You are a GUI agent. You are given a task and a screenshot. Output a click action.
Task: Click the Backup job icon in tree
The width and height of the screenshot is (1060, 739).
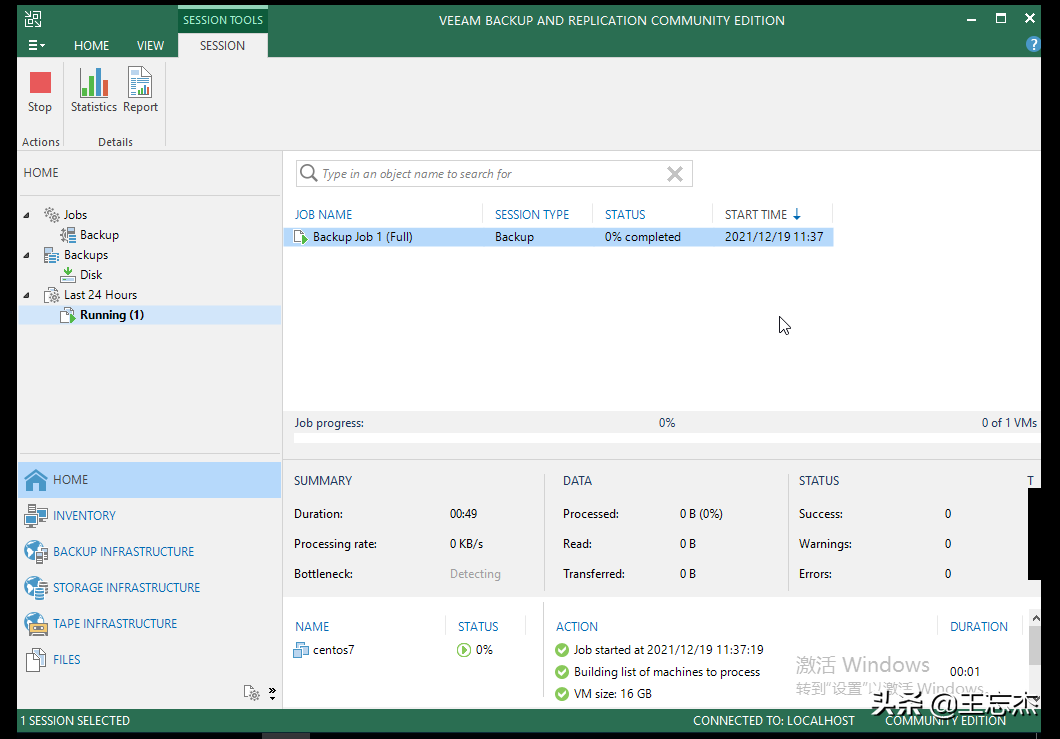(x=68, y=235)
